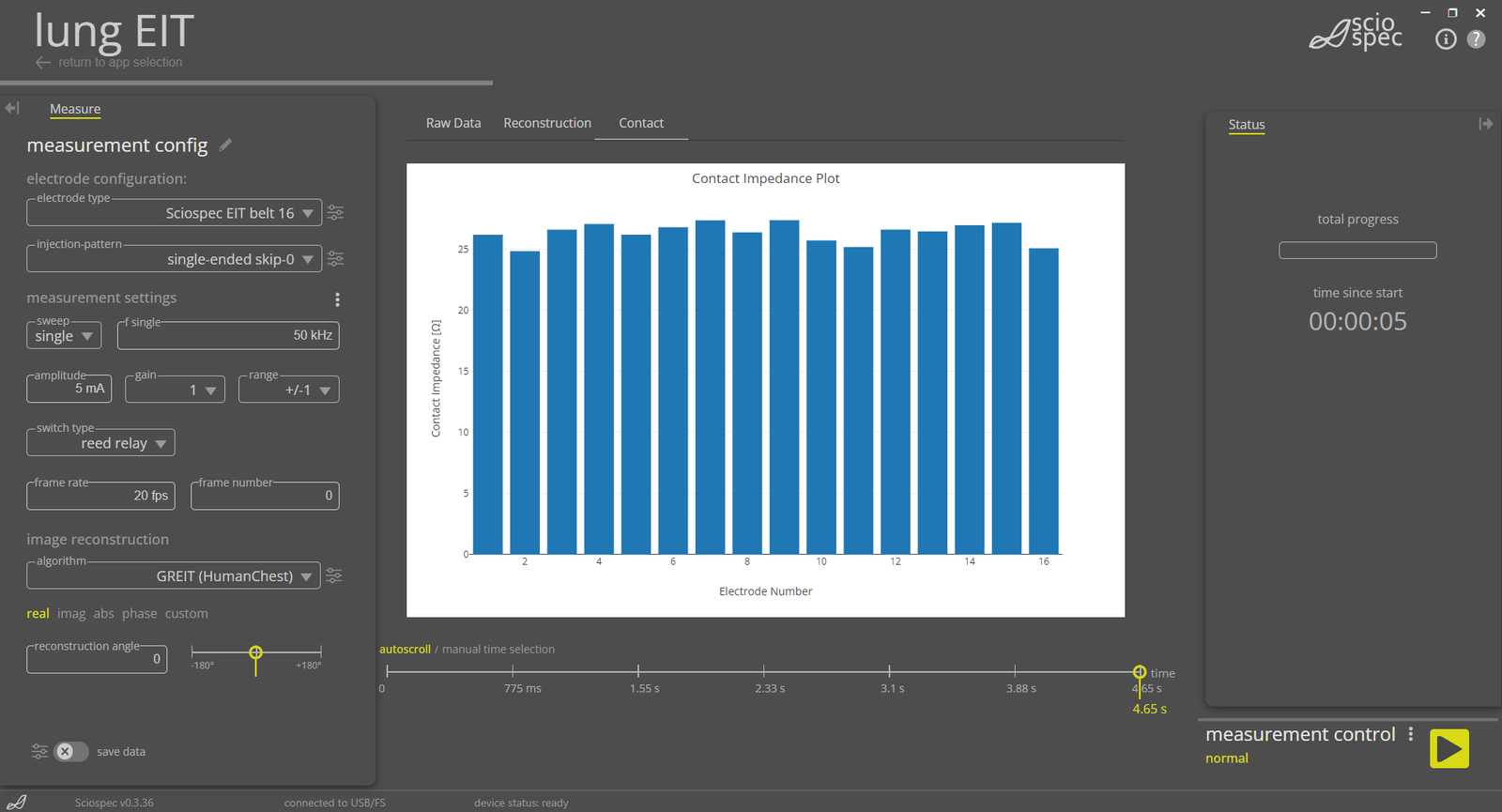The height and width of the screenshot is (812, 1502).
Task: Open save data settings sliders icon
Action: click(x=39, y=751)
